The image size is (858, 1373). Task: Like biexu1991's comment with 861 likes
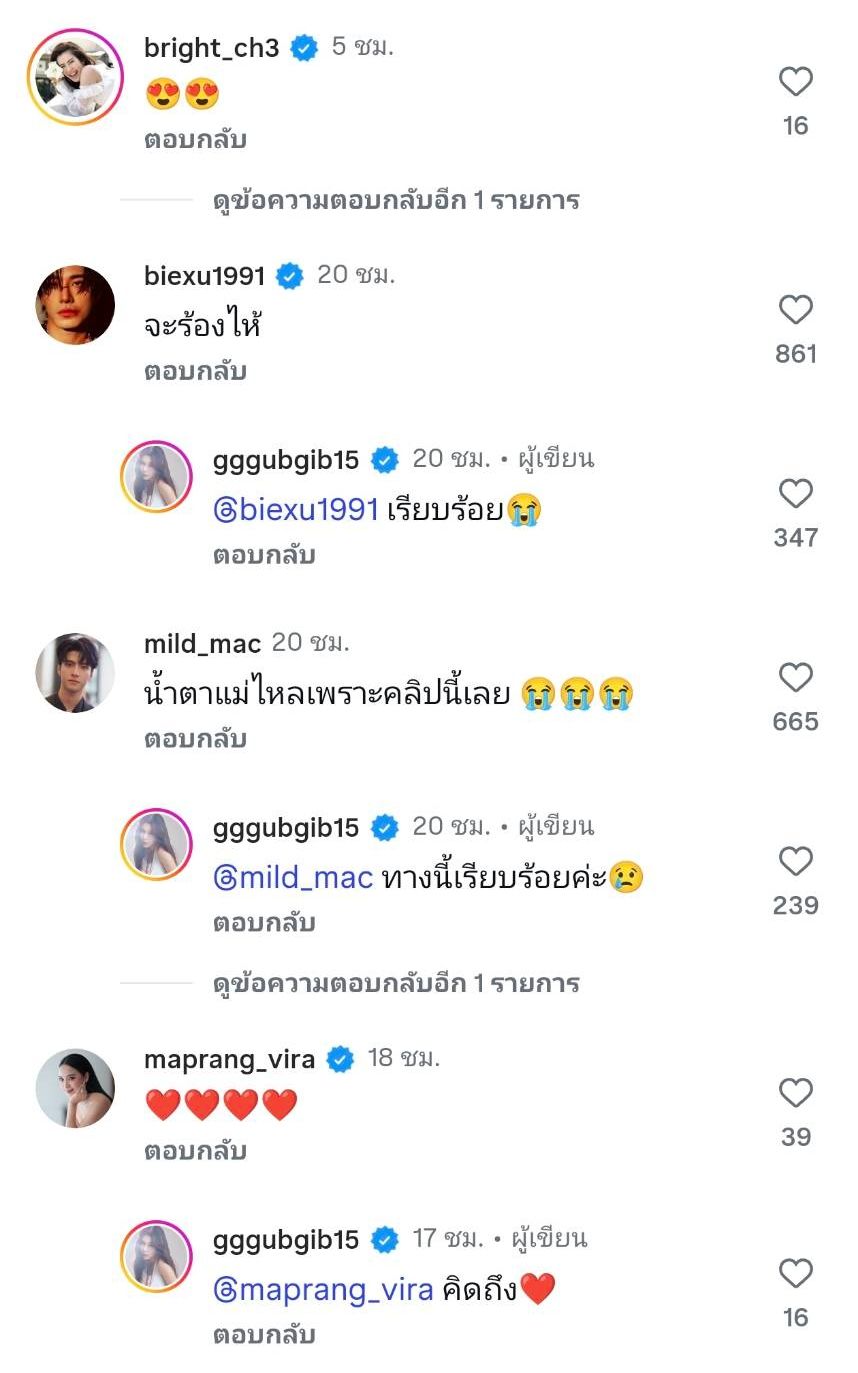click(795, 310)
